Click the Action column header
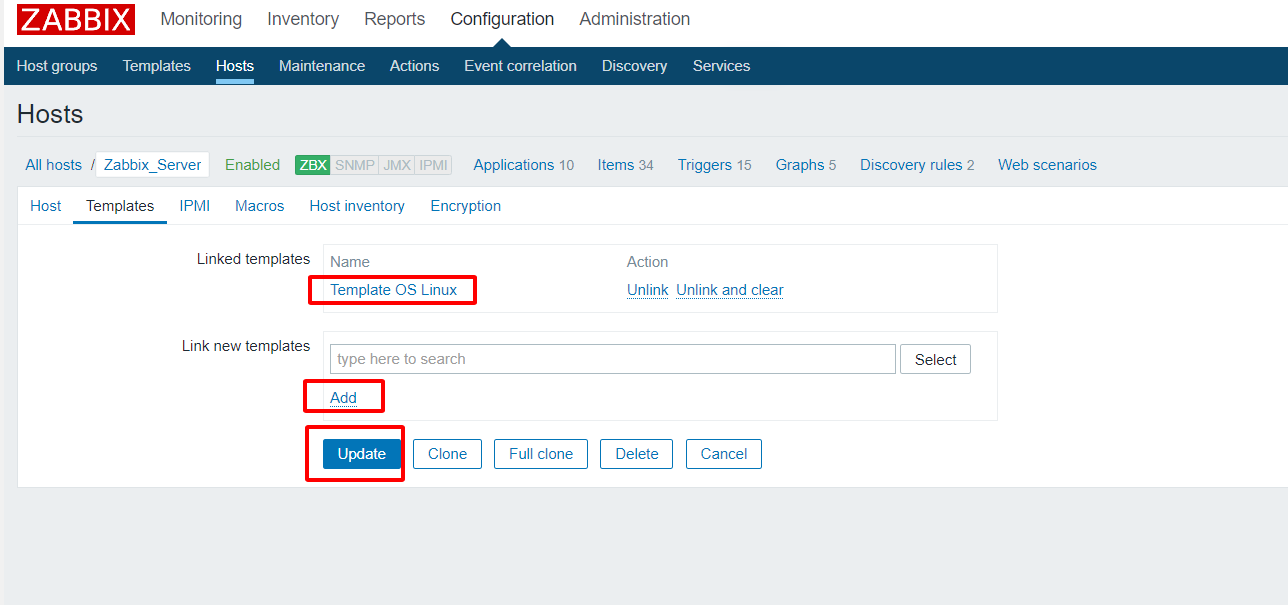 coord(648,262)
